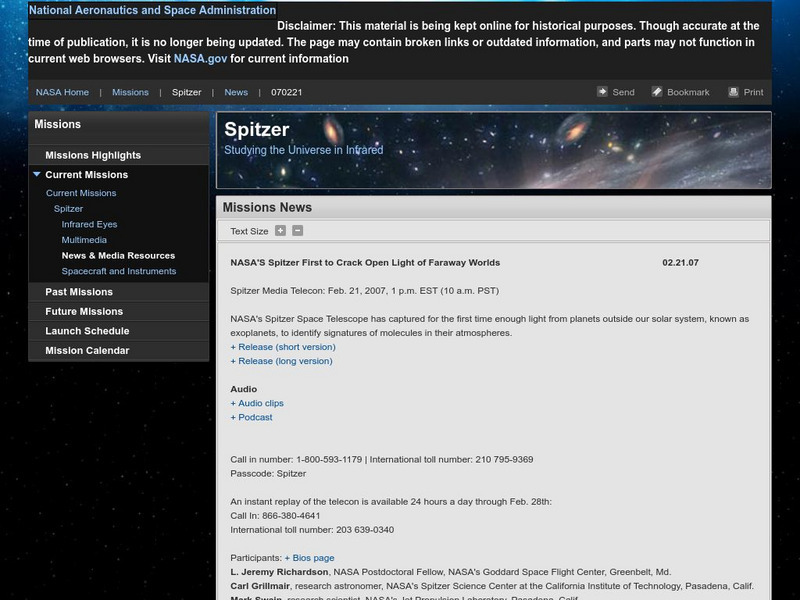Viewport: 800px width, 600px height.
Task: Click the Text Size label
Action: pos(249,231)
